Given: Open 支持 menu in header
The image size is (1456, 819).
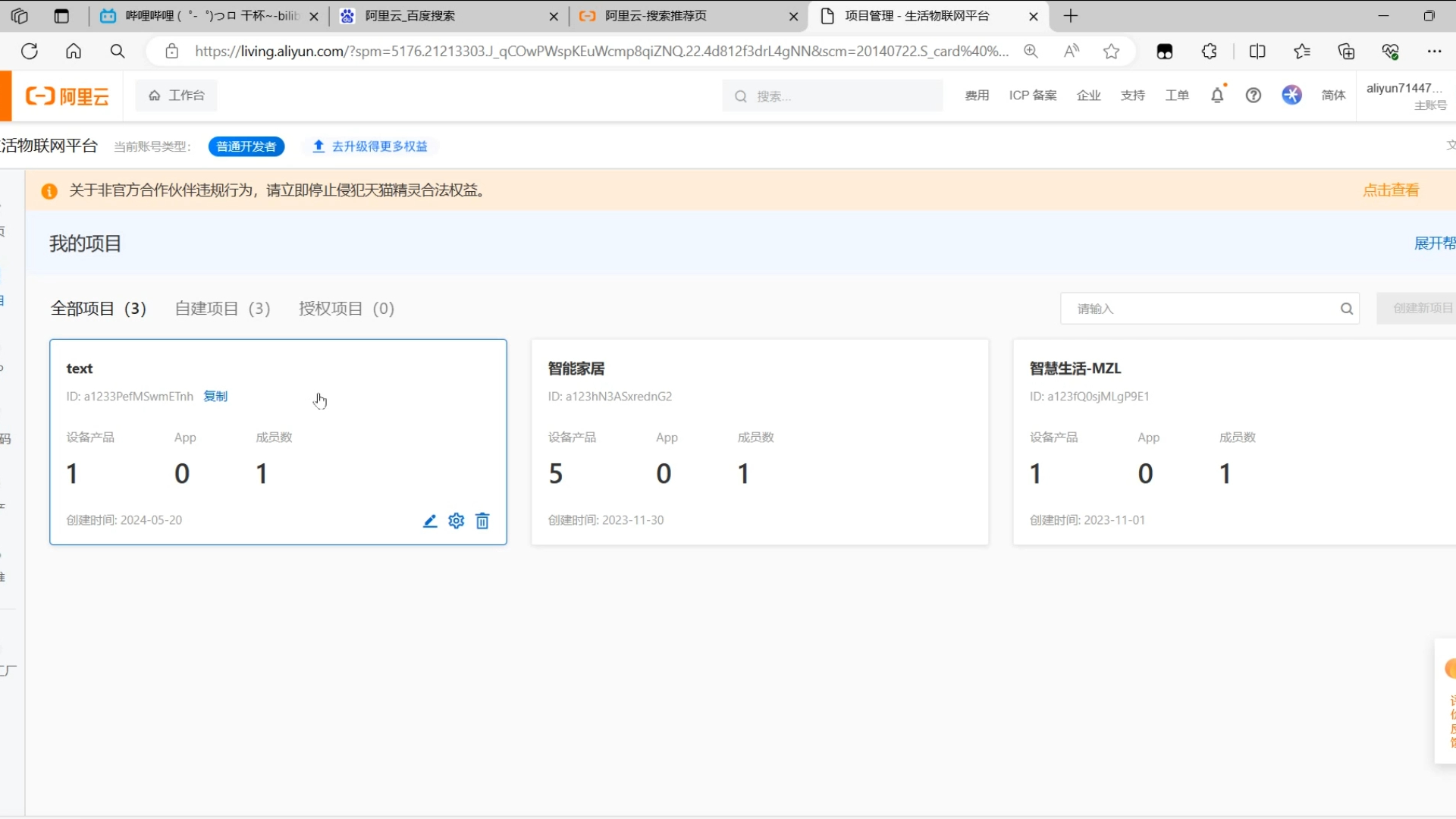Looking at the screenshot, I should [x=1133, y=96].
